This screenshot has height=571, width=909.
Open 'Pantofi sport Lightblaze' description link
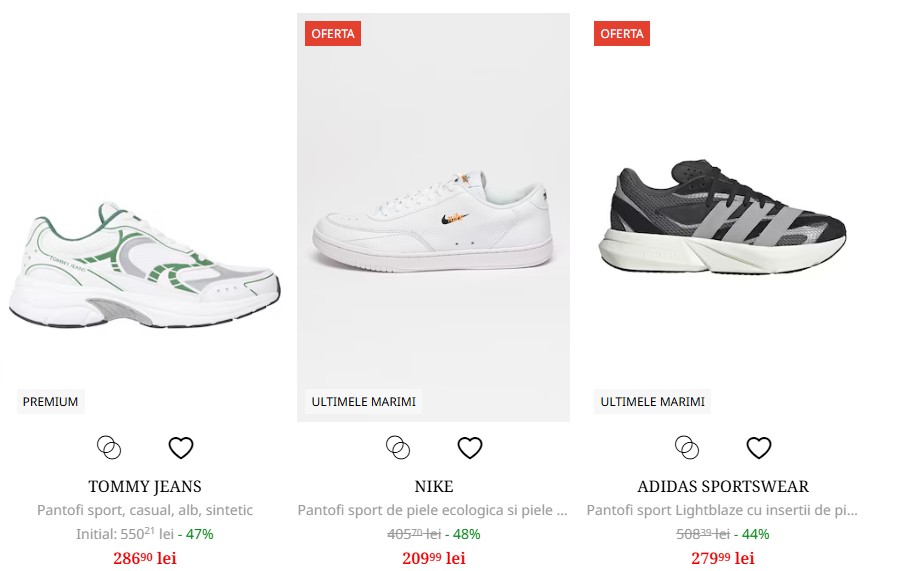point(722,510)
